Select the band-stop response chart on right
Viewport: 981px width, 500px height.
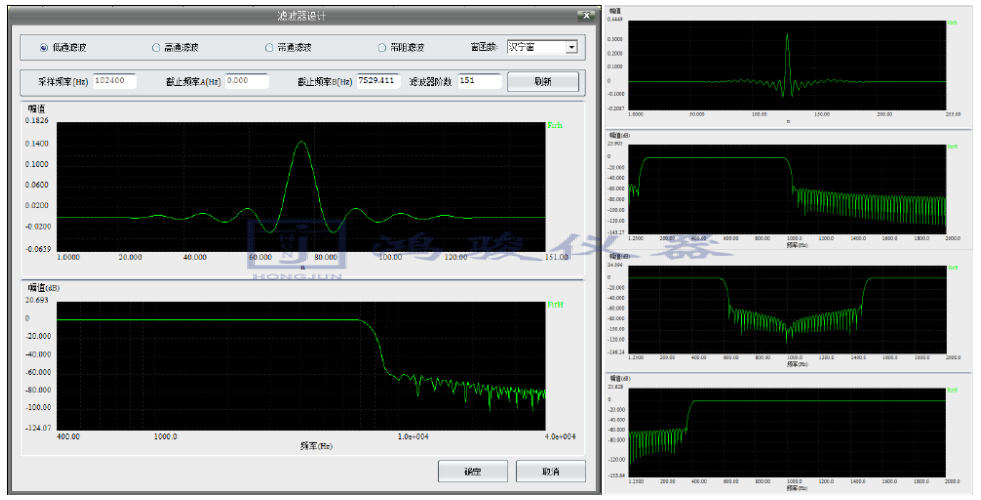[788, 310]
